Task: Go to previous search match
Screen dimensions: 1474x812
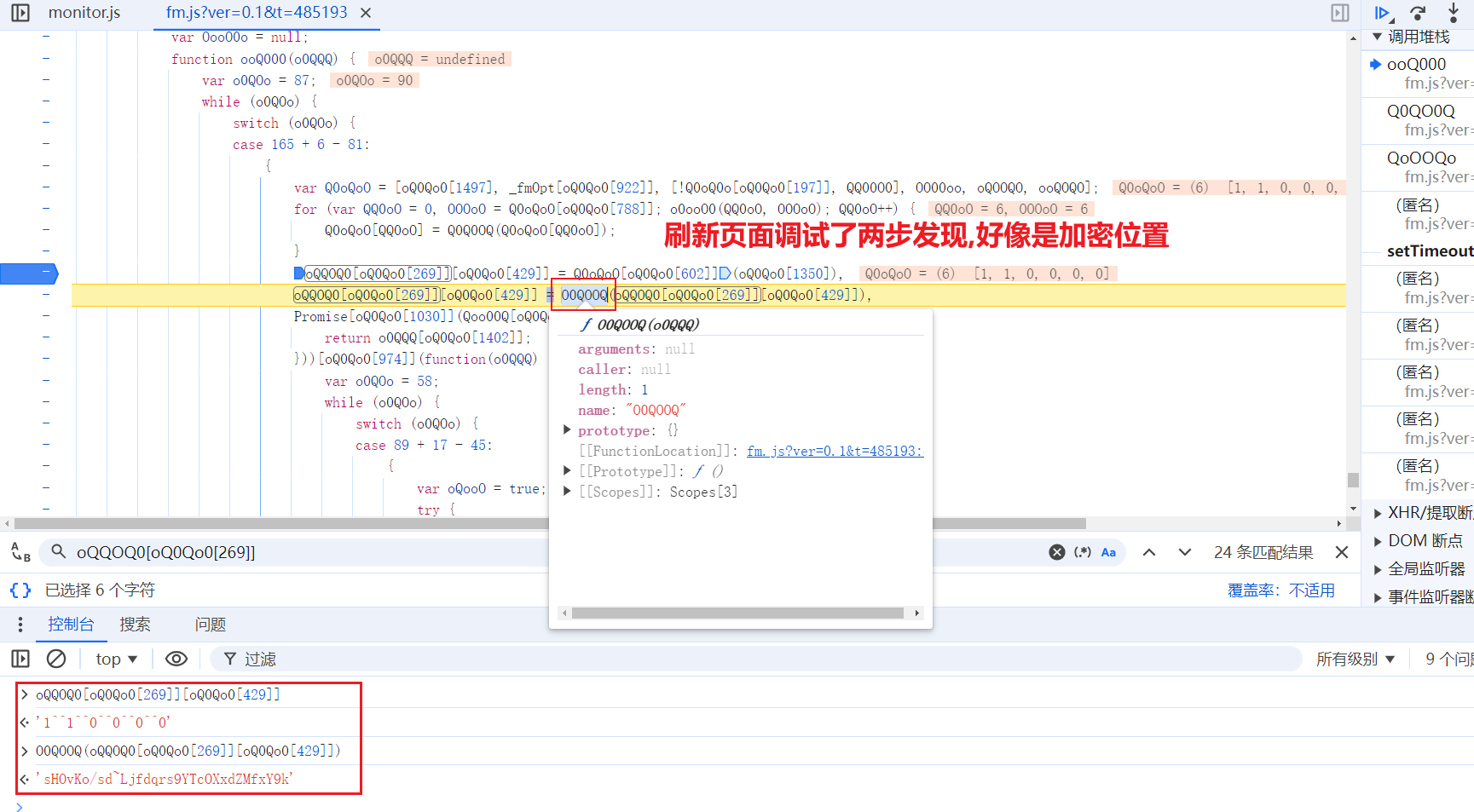Action: coord(1149,552)
